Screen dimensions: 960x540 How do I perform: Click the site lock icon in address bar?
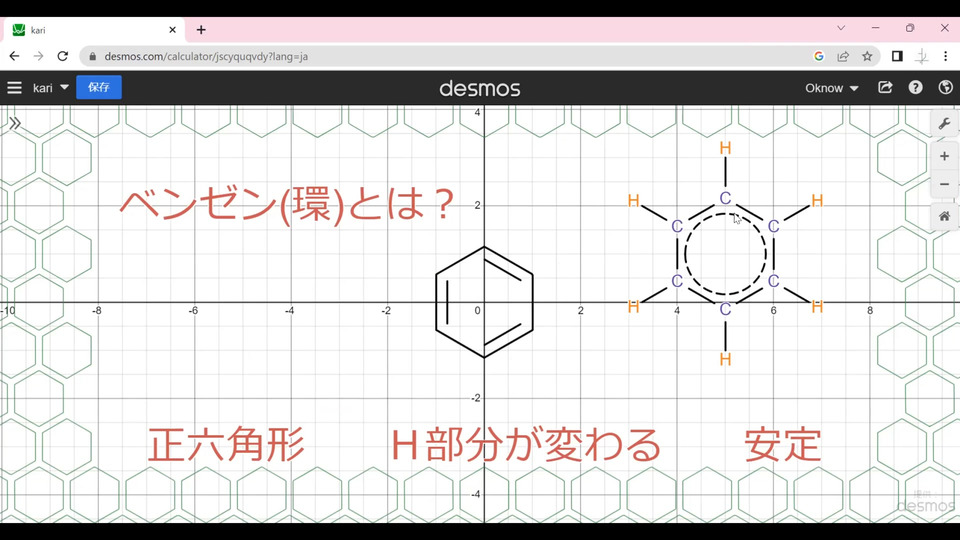[92, 56]
